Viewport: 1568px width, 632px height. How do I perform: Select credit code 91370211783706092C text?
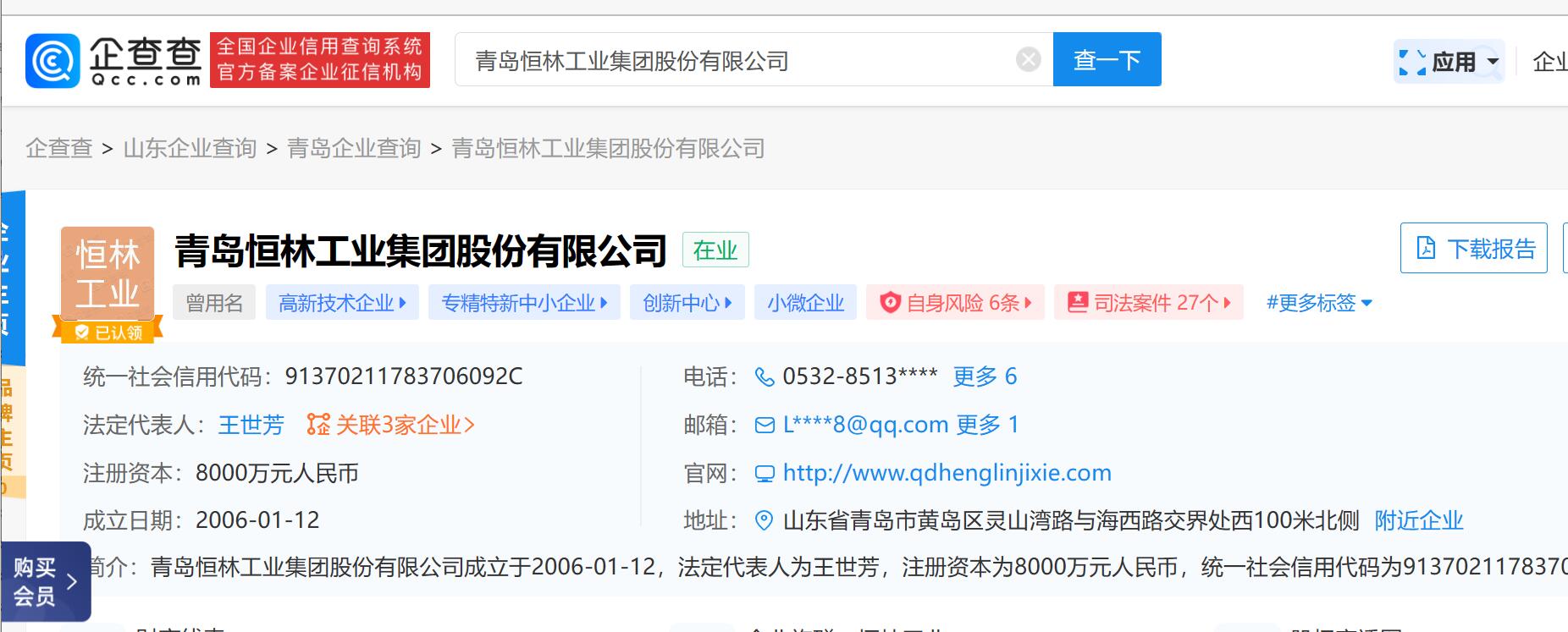click(x=404, y=376)
